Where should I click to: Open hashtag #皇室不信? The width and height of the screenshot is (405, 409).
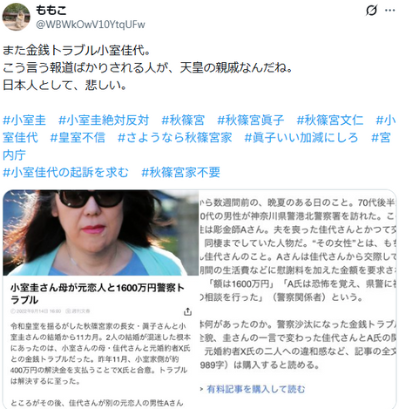pyautogui.click(x=78, y=137)
